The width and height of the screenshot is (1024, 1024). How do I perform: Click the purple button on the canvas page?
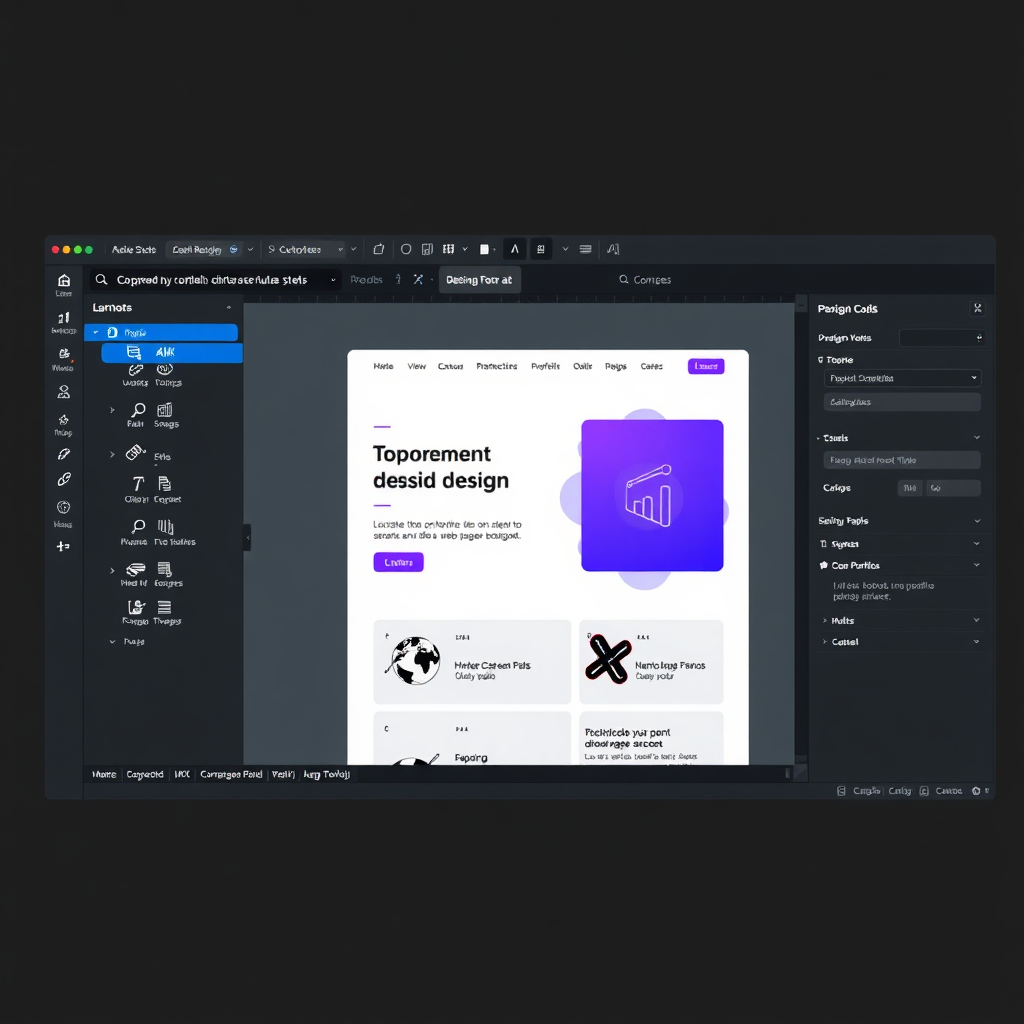click(x=398, y=562)
